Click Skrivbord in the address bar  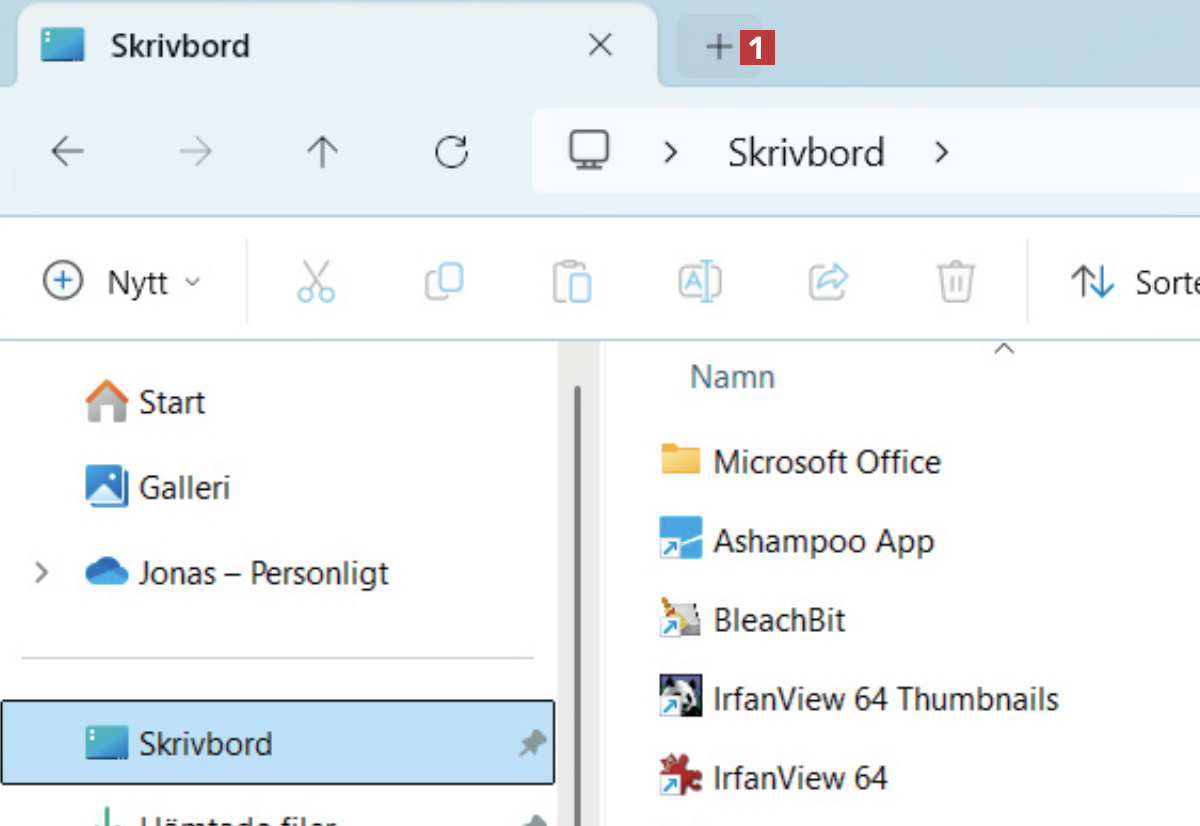(806, 153)
